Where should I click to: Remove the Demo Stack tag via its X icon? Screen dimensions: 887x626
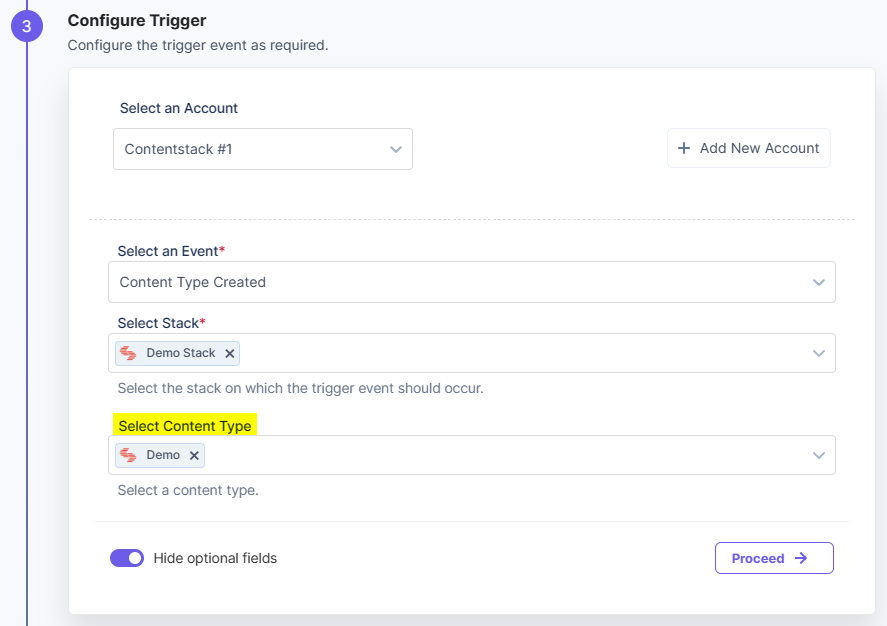click(229, 353)
